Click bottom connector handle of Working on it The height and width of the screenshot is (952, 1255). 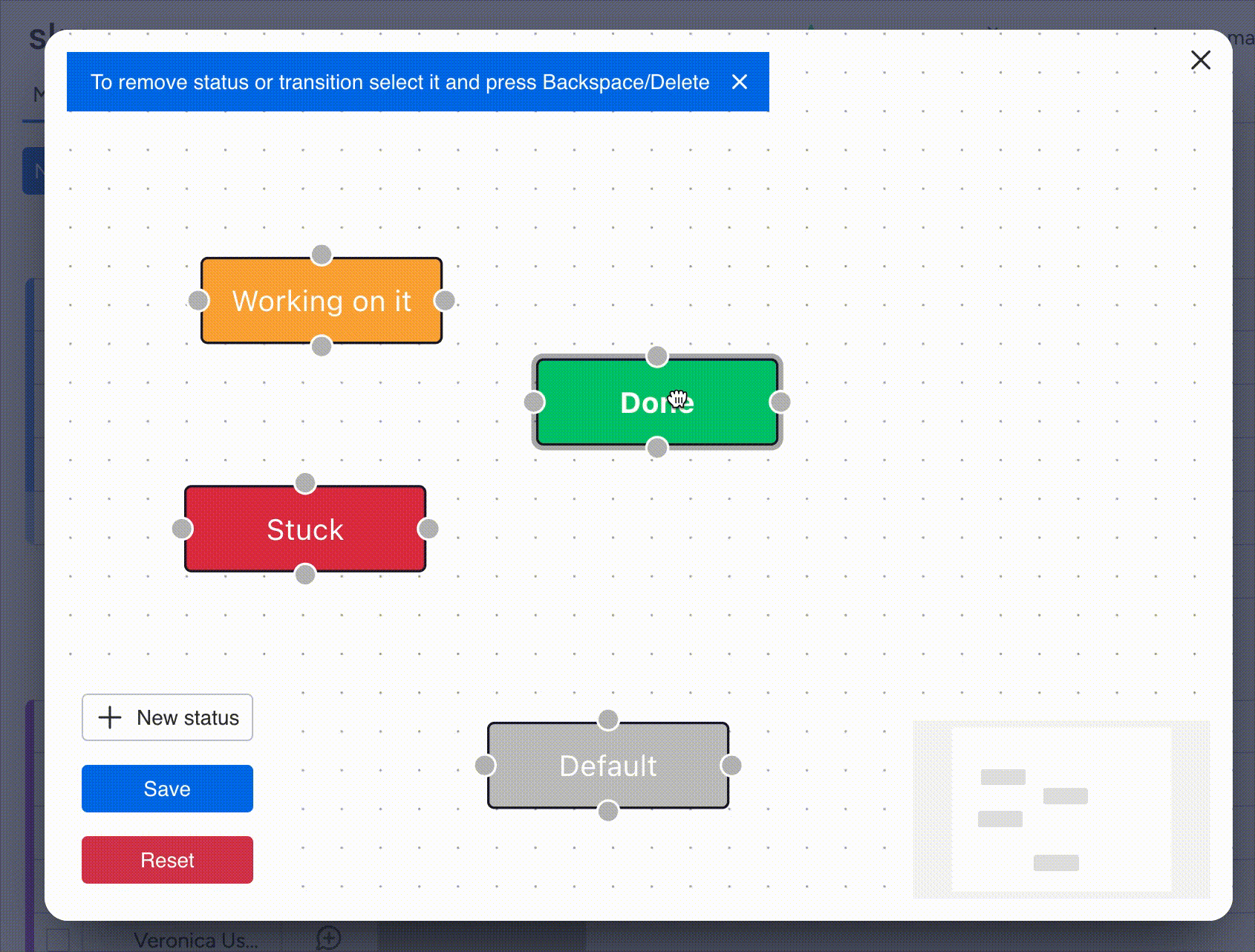[x=322, y=346]
